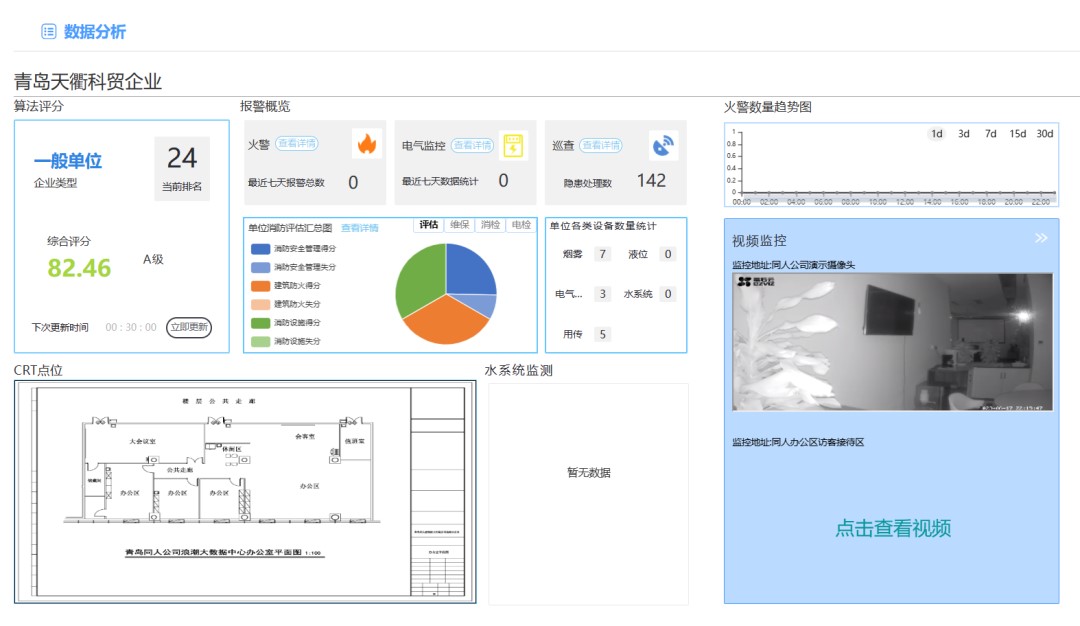Switch to the 消检 tab
Image resolution: width=1080 pixels, height=626 pixels.
pyautogui.click(x=490, y=225)
